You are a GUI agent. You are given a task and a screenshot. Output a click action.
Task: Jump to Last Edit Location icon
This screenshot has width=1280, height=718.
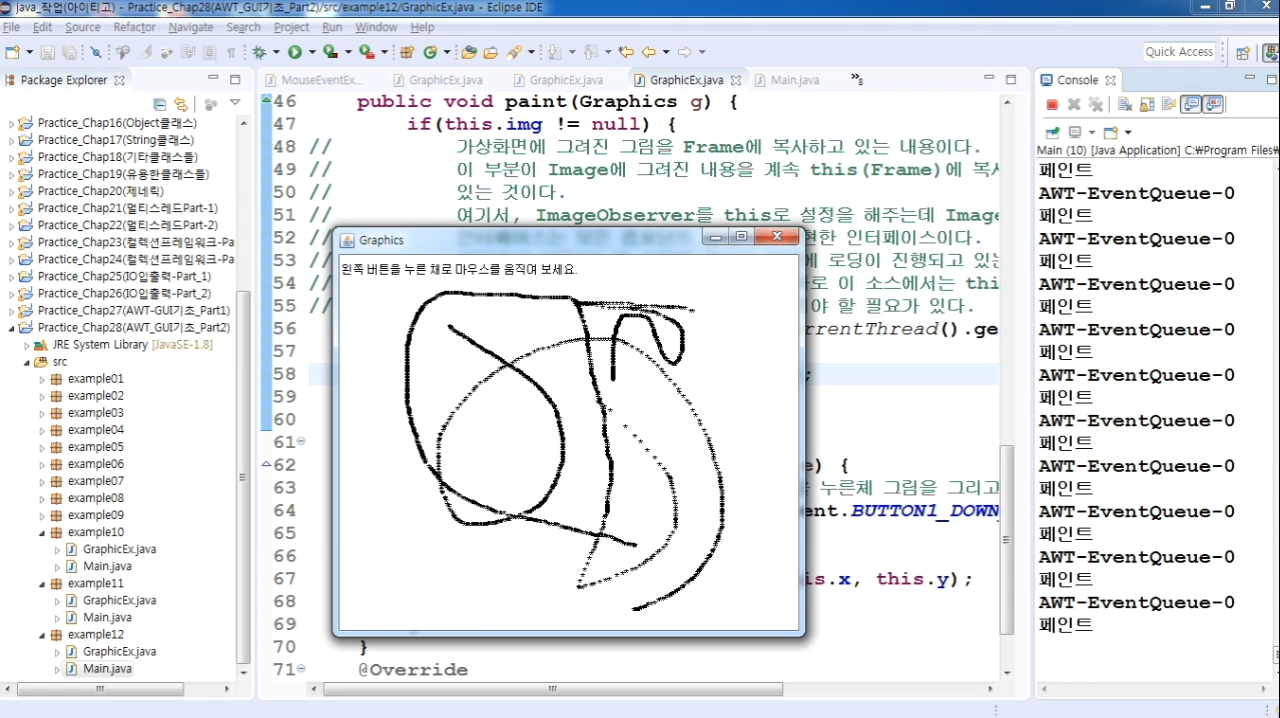(626, 52)
